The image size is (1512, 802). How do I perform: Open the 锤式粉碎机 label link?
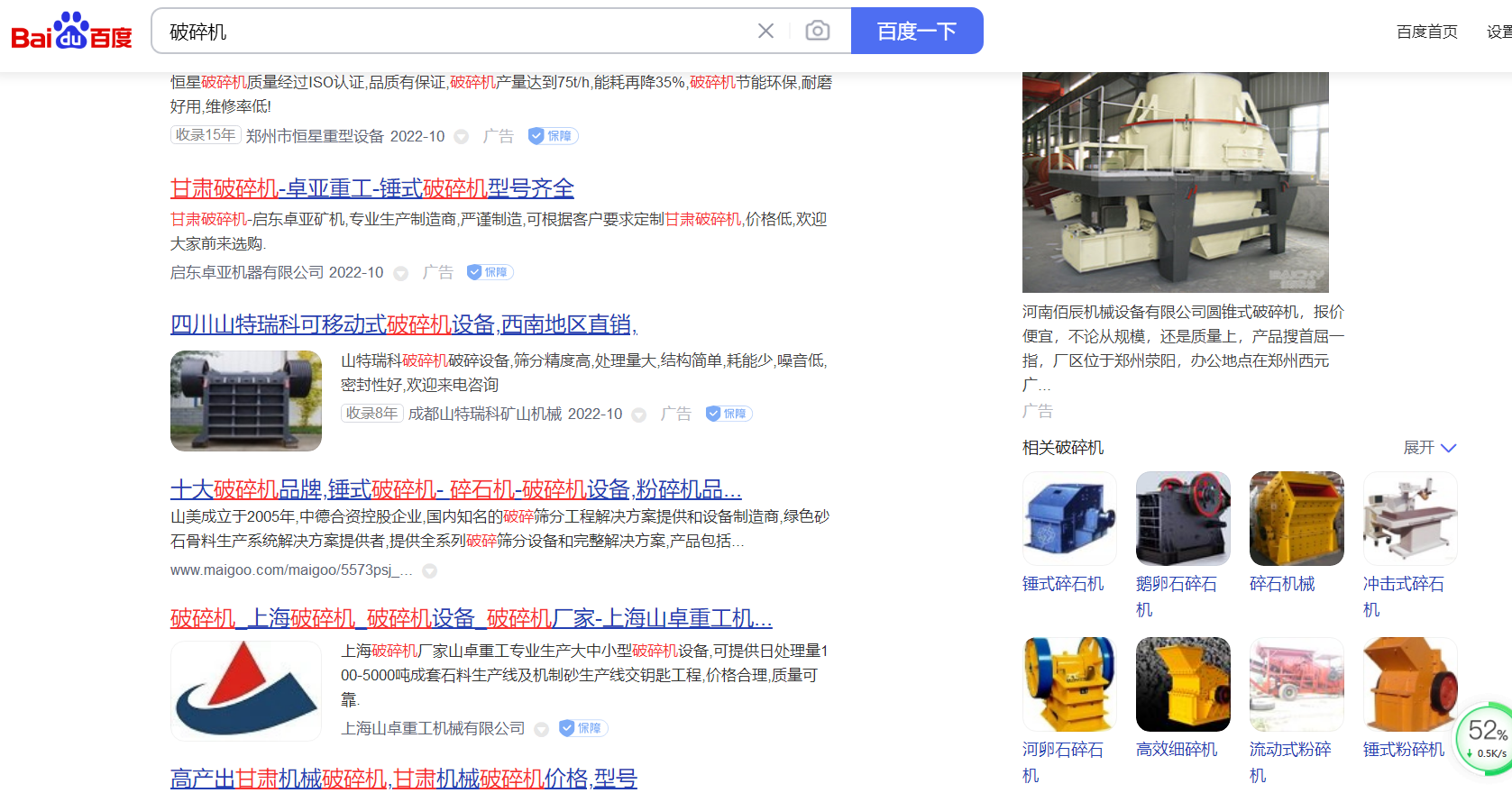(x=1404, y=750)
